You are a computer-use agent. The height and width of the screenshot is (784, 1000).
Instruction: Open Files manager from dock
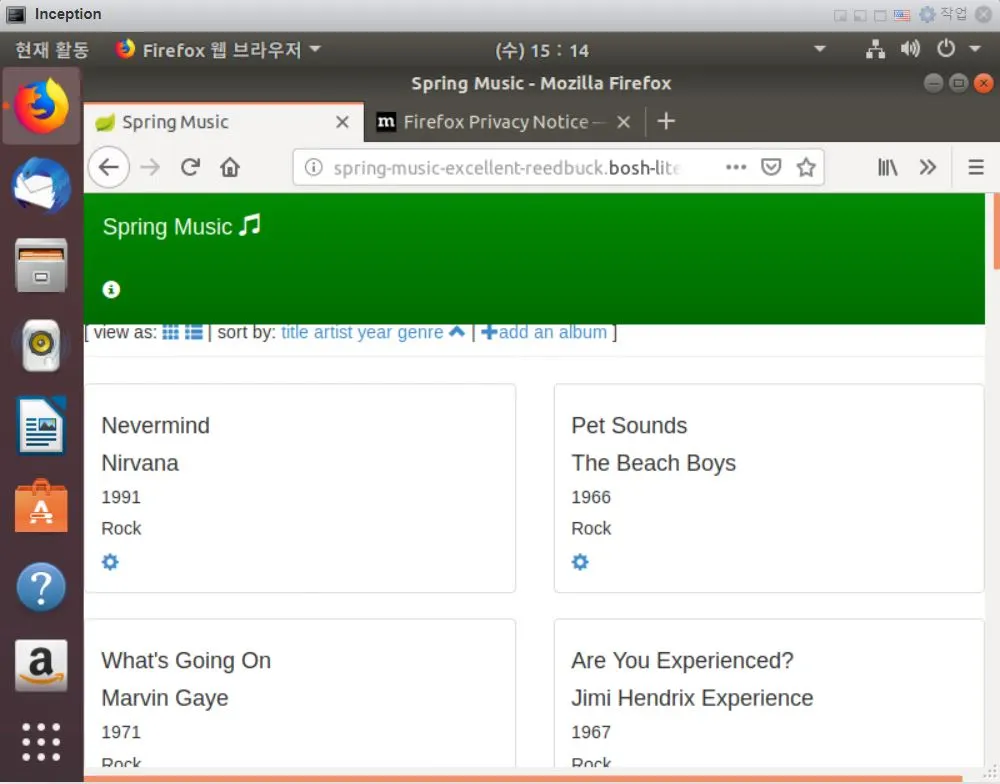click(x=41, y=265)
